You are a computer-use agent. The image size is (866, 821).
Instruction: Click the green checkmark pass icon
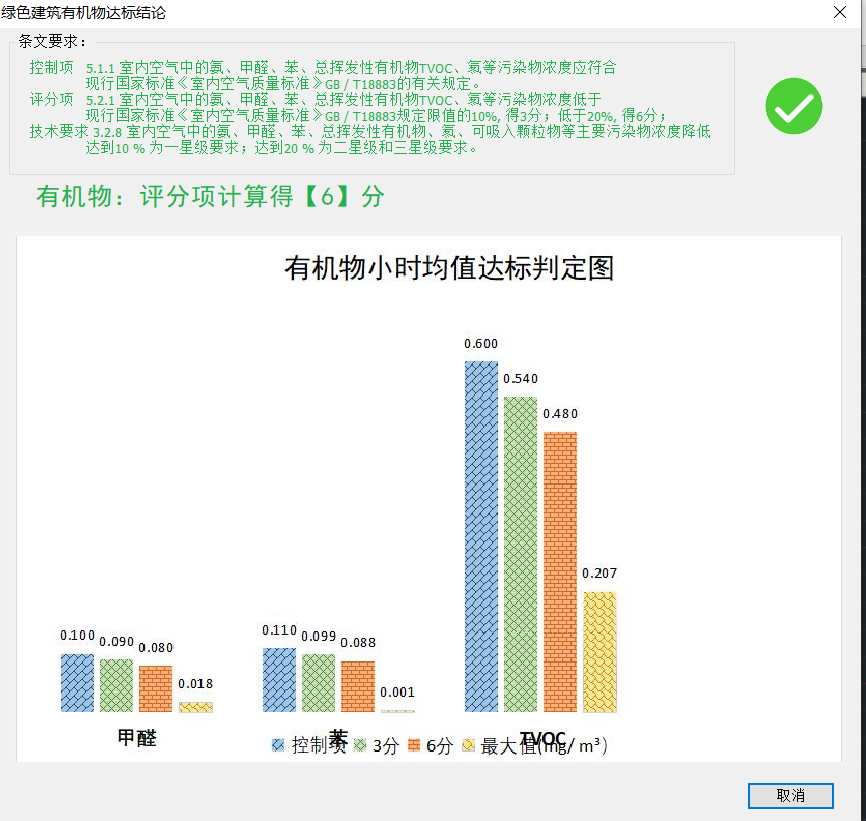click(794, 106)
